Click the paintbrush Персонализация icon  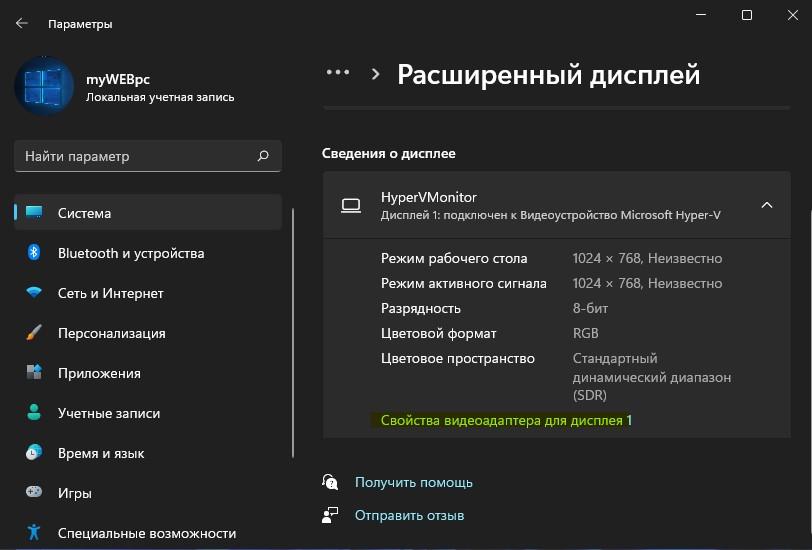(34, 332)
